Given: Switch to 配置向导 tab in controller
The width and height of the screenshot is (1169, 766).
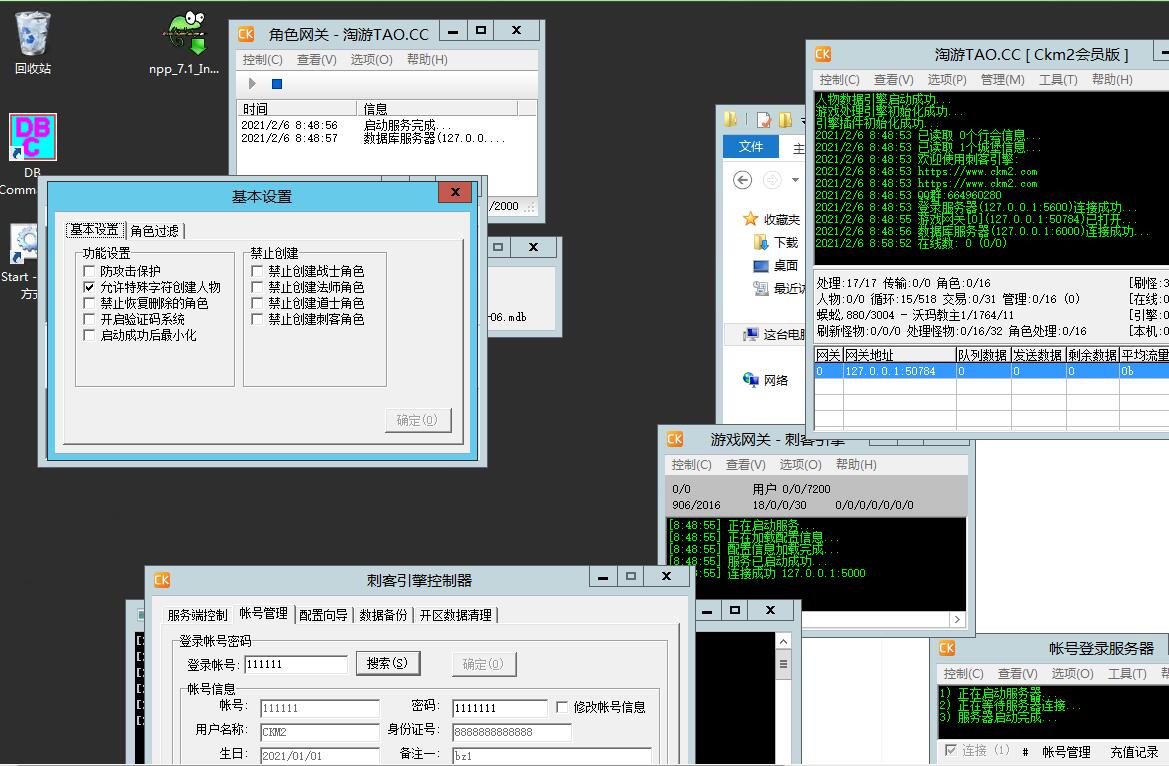Looking at the screenshot, I should [324, 615].
